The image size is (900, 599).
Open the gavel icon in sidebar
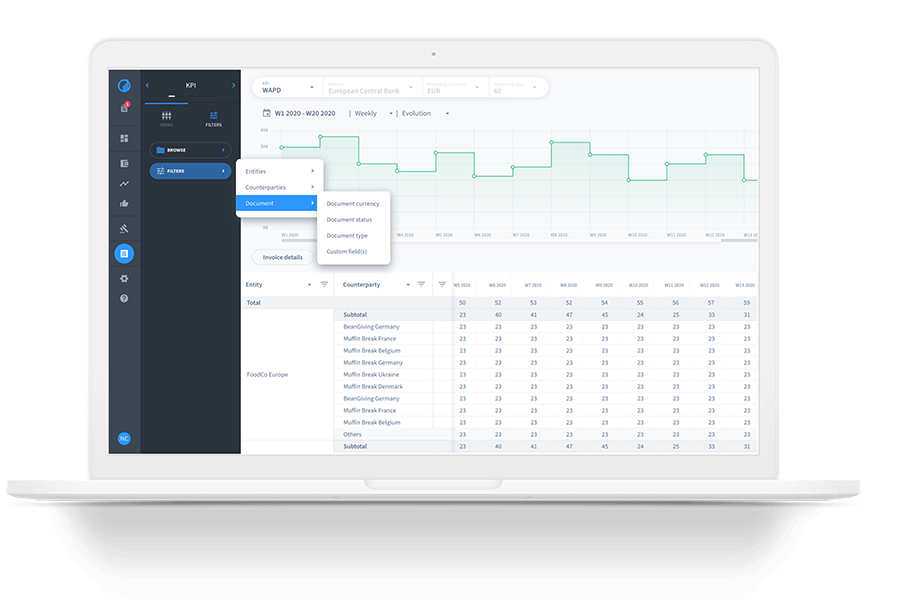[x=124, y=228]
